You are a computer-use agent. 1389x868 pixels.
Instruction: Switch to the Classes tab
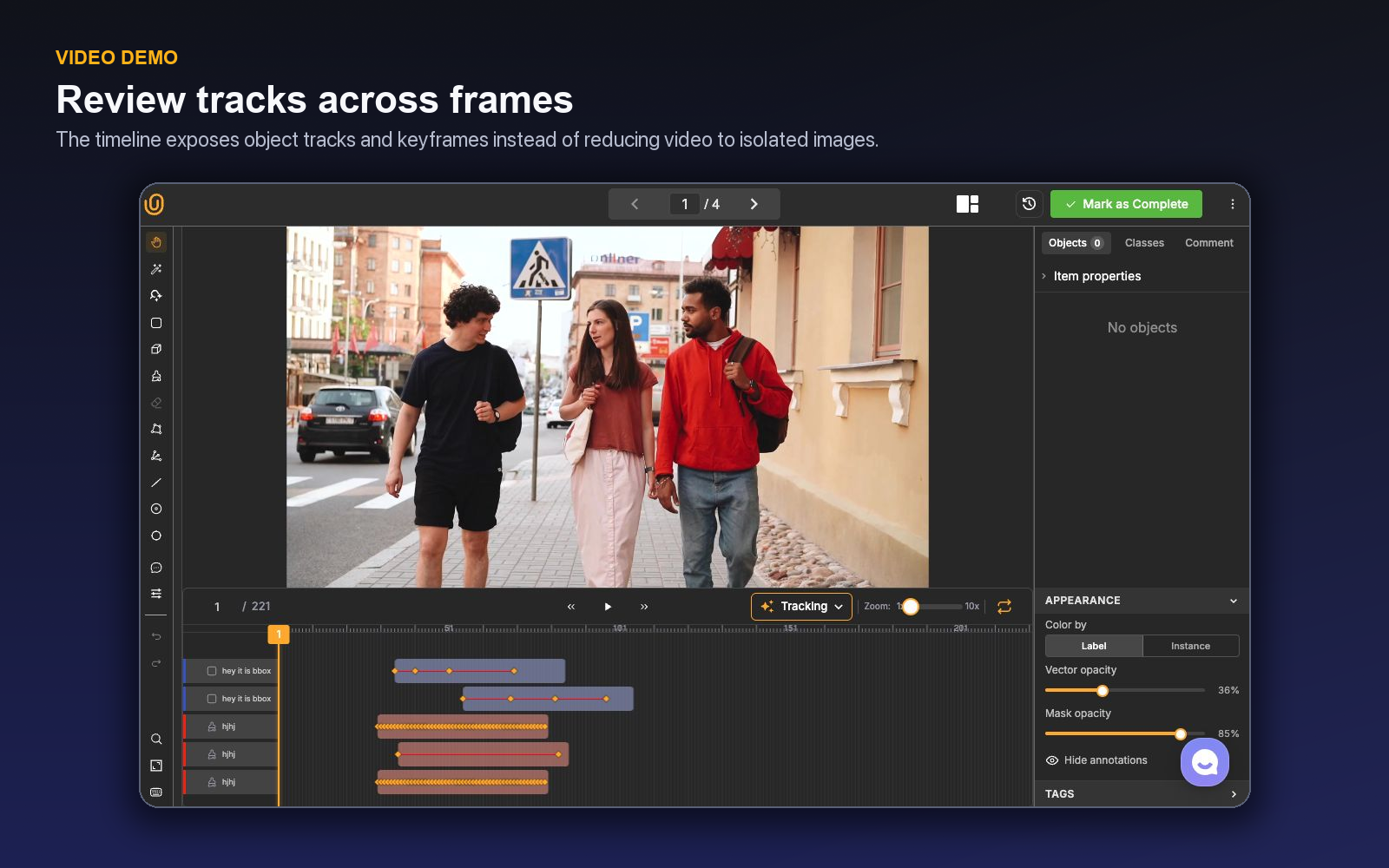[1144, 243]
